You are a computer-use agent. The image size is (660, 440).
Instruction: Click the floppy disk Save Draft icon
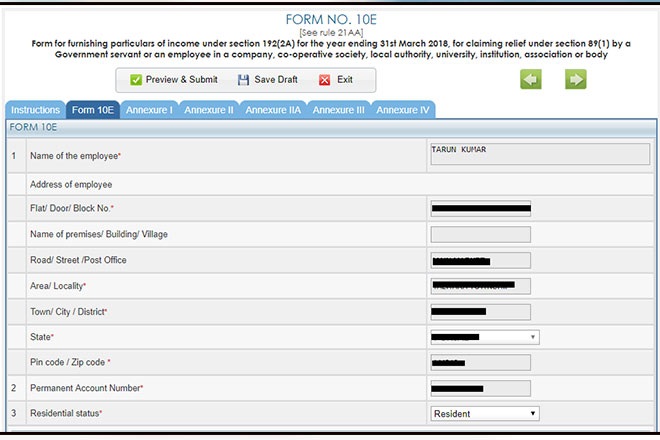pos(243,80)
